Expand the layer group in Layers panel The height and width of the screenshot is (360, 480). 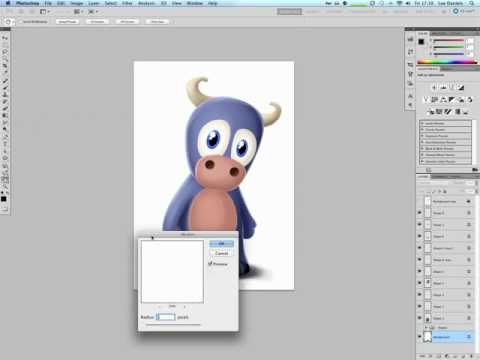(426, 328)
